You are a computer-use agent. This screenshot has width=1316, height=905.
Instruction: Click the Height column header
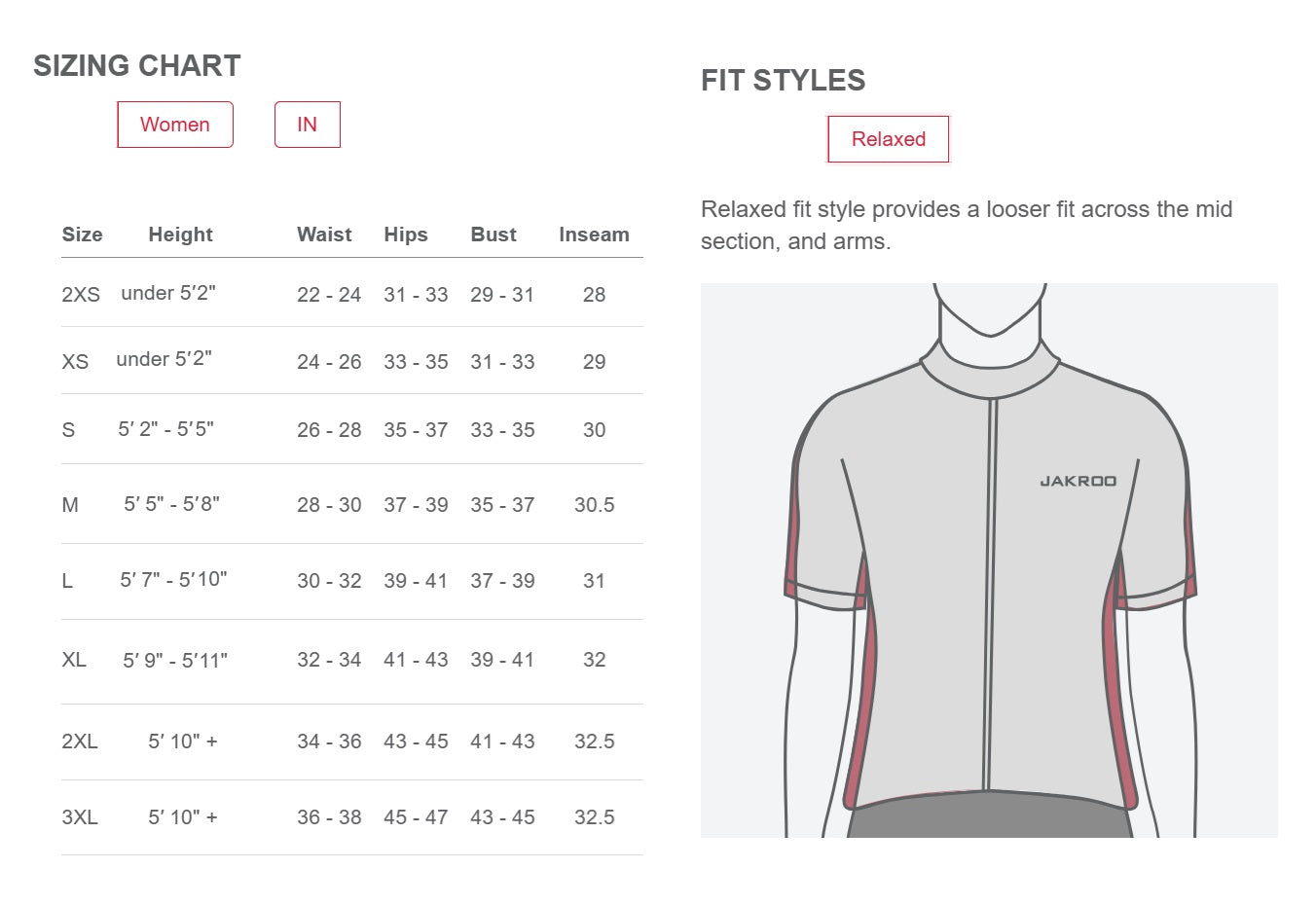180,235
